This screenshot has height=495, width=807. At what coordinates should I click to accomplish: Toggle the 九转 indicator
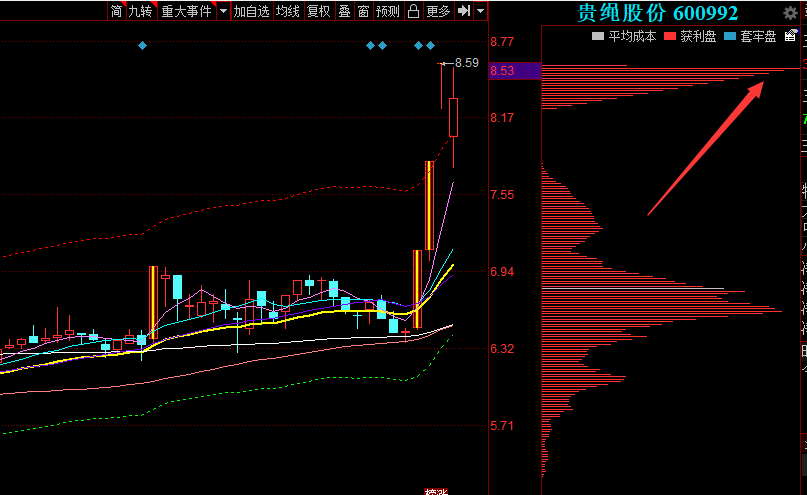click(141, 11)
